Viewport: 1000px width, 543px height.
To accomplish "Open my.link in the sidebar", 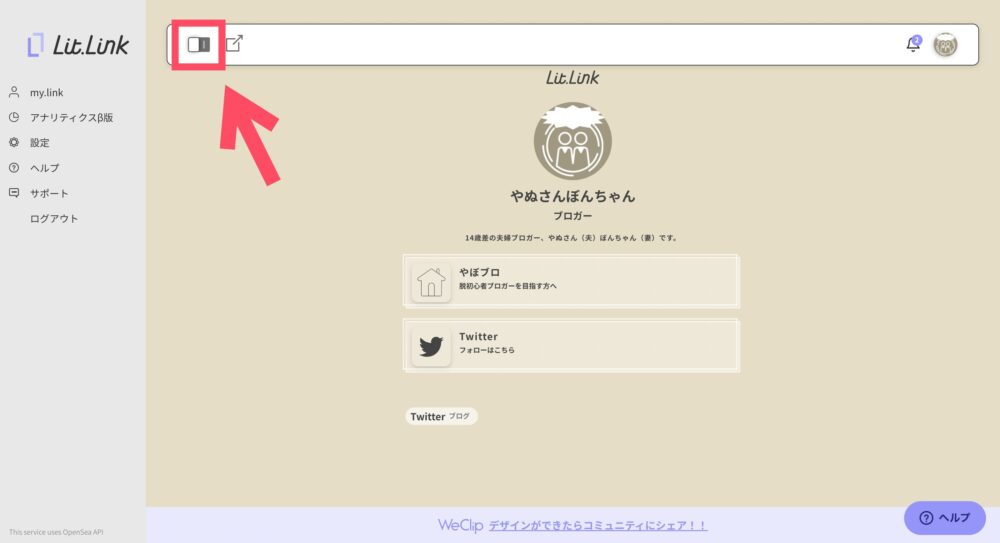I will point(47,93).
